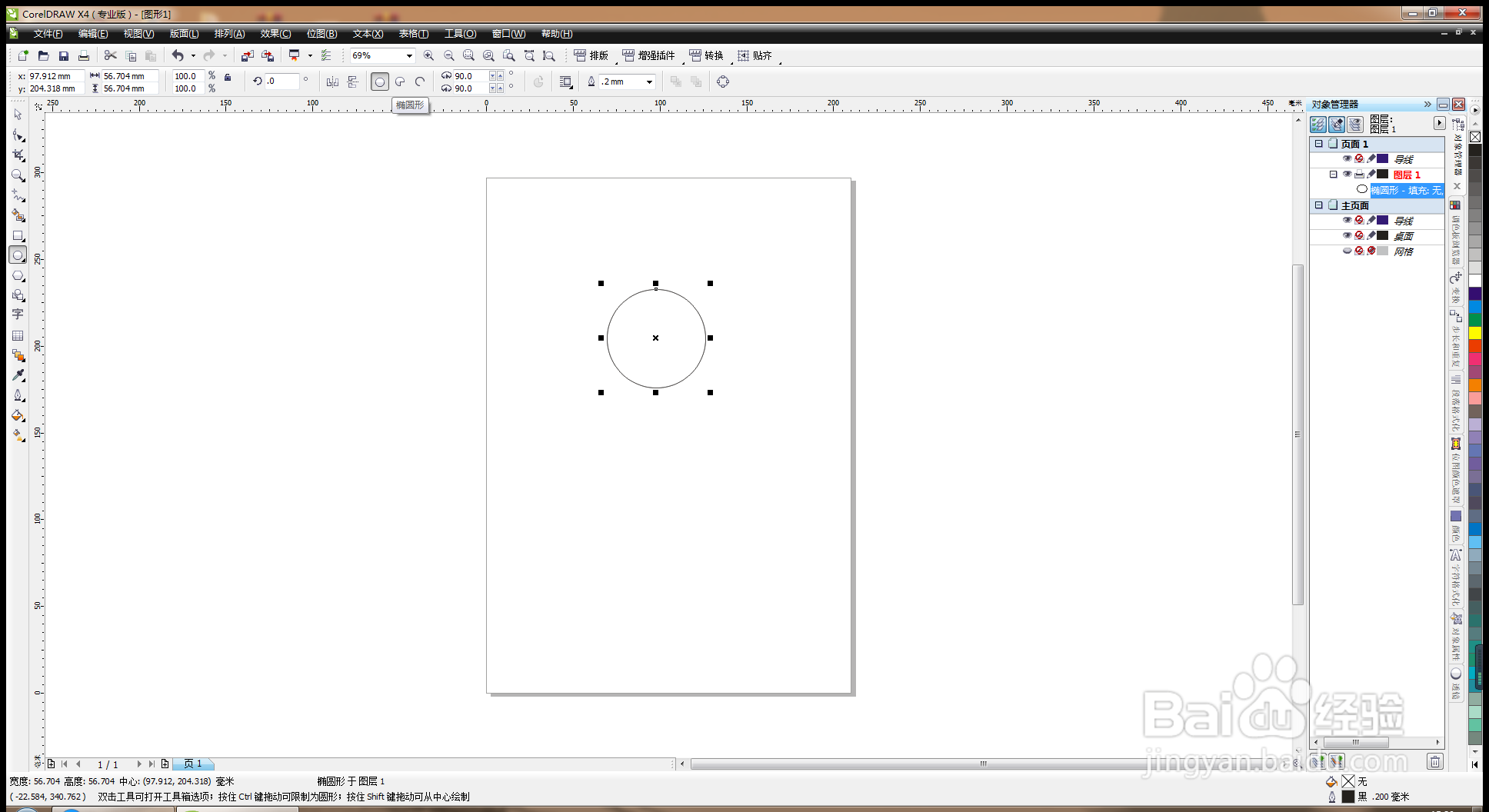Select the Rectangle tool
The width and height of the screenshot is (1489, 812).
(18, 235)
